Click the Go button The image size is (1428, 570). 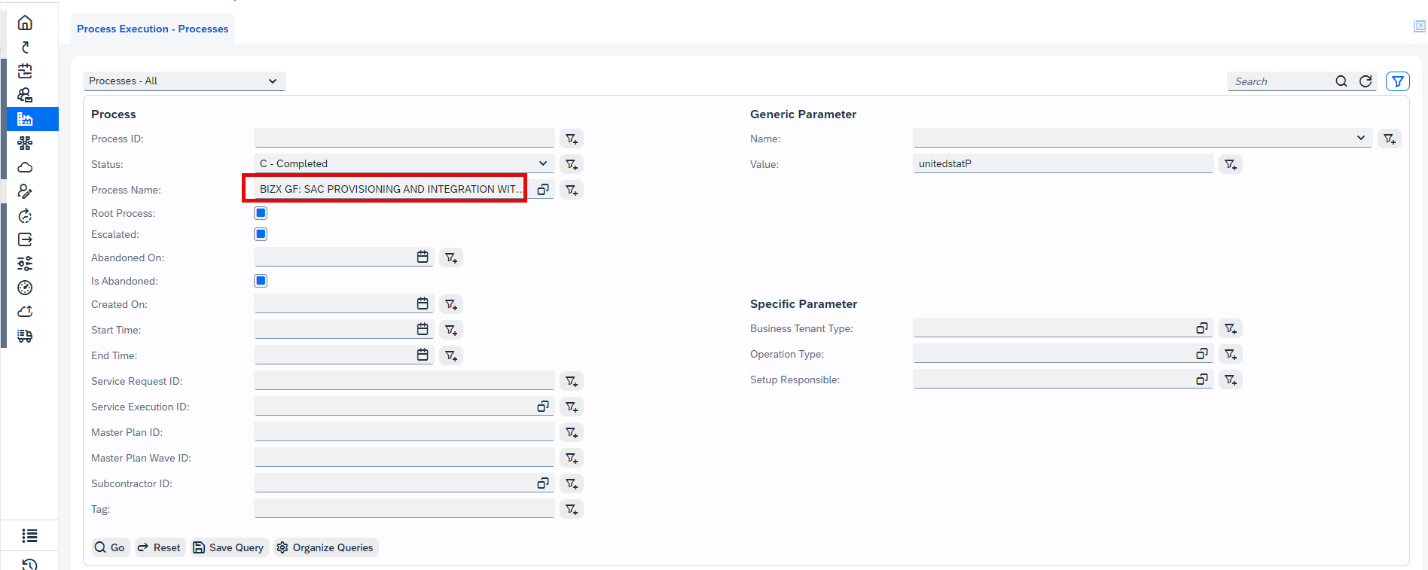coord(110,547)
